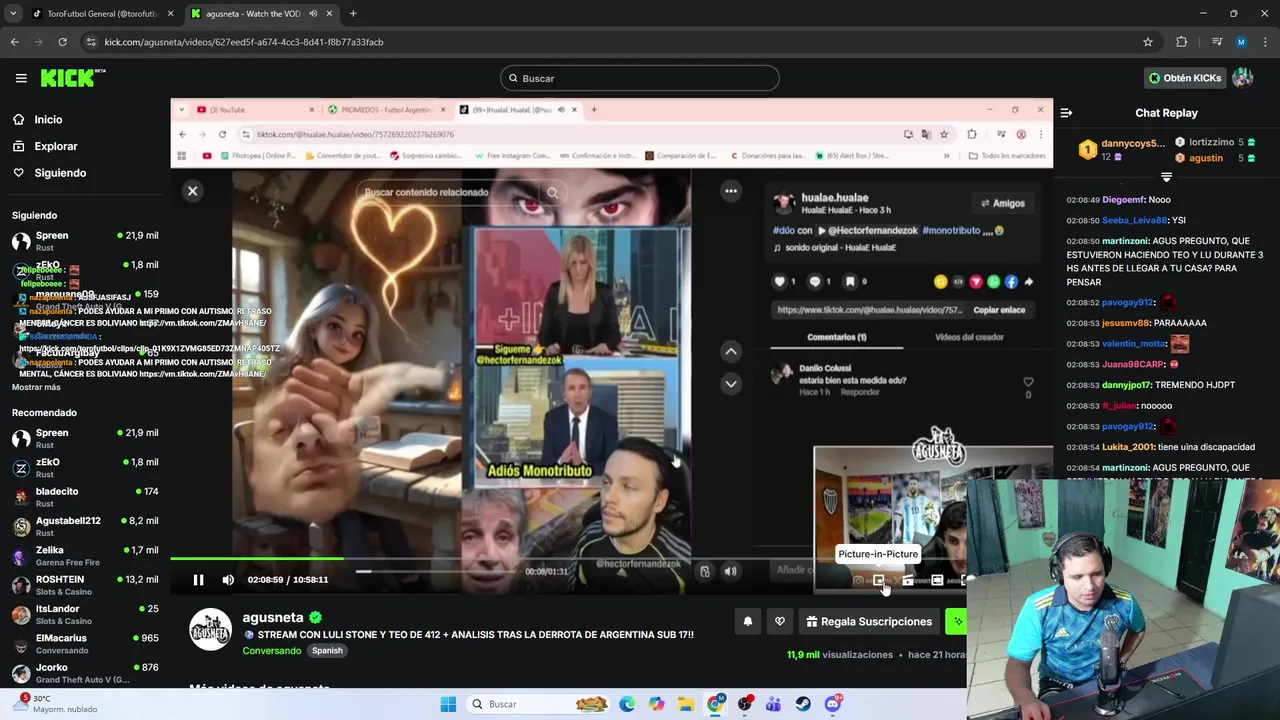Open Microsoft Teams from the taskbar
Viewport: 1280px width, 720px height.
(773, 704)
